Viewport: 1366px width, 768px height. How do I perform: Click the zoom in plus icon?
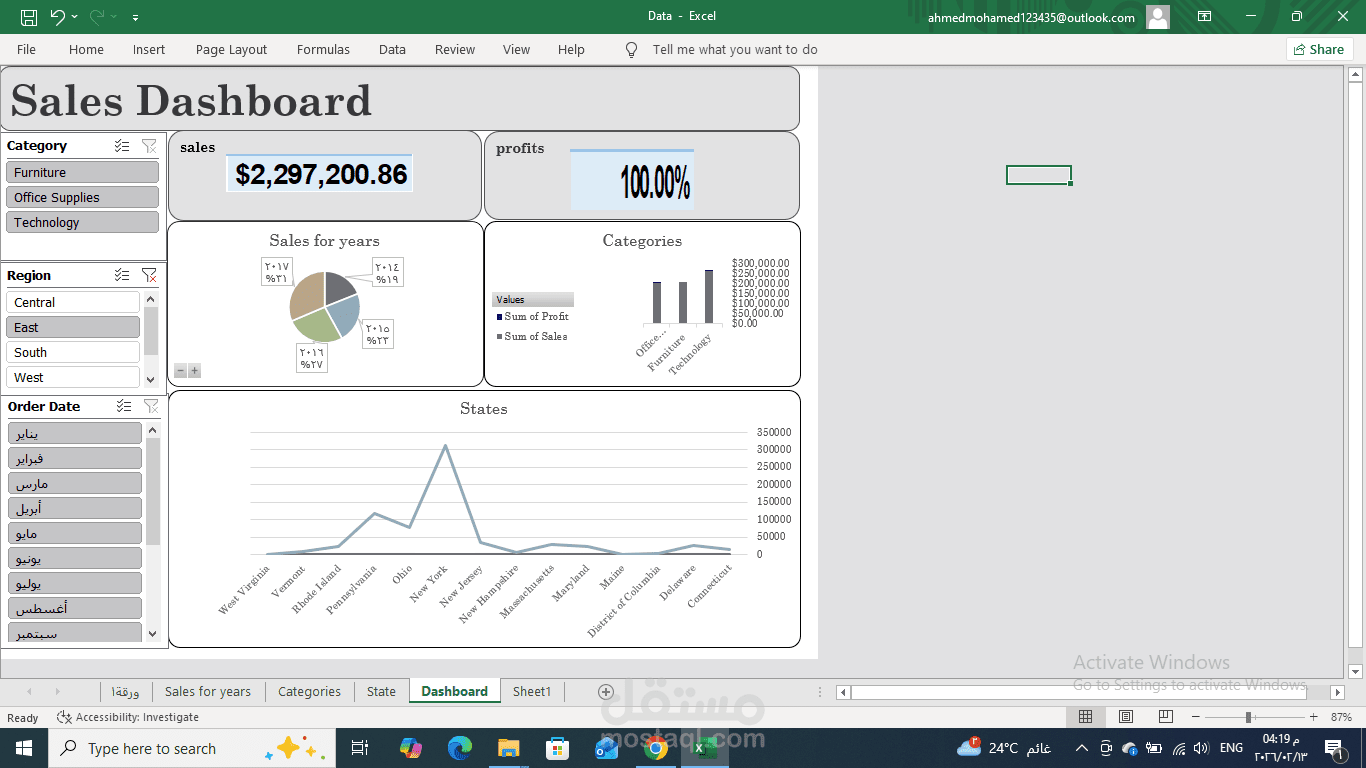point(1312,717)
